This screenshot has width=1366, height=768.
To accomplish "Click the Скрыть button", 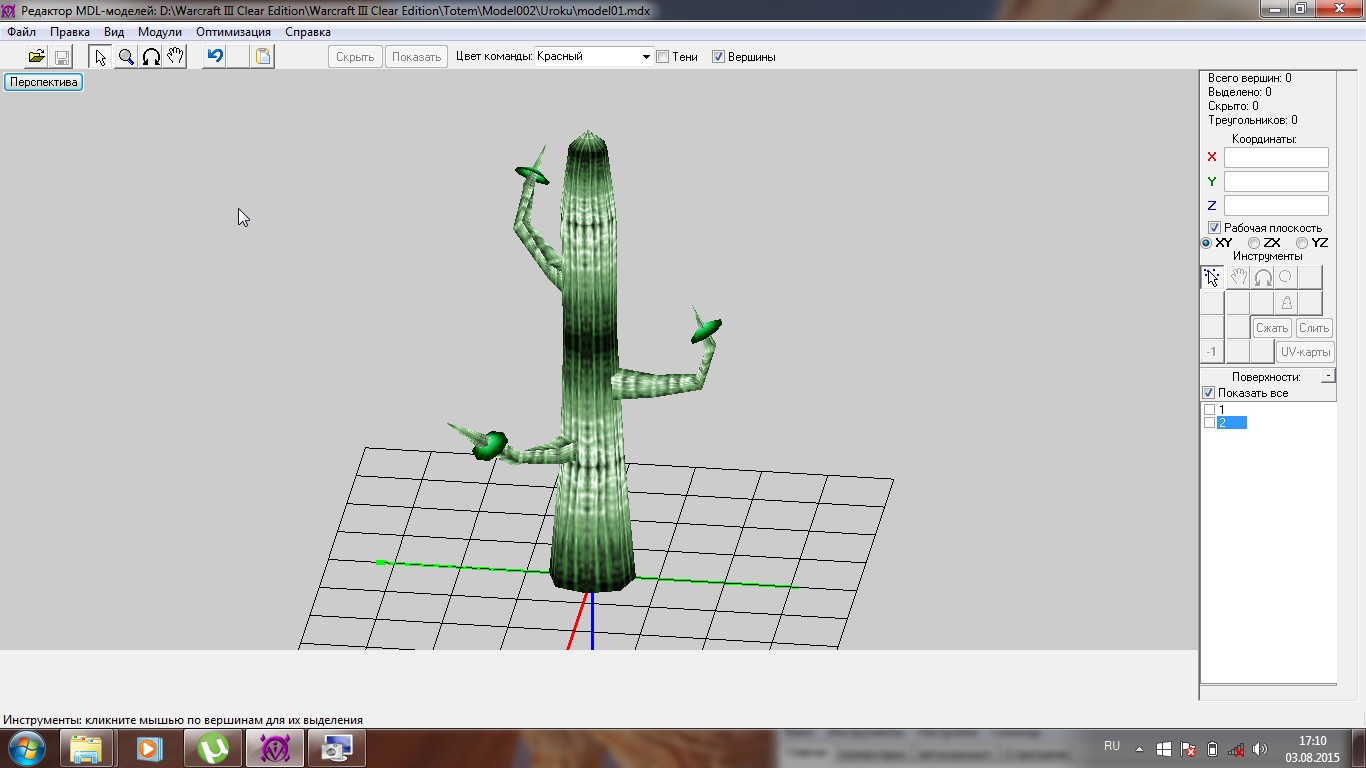I will pos(355,57).
